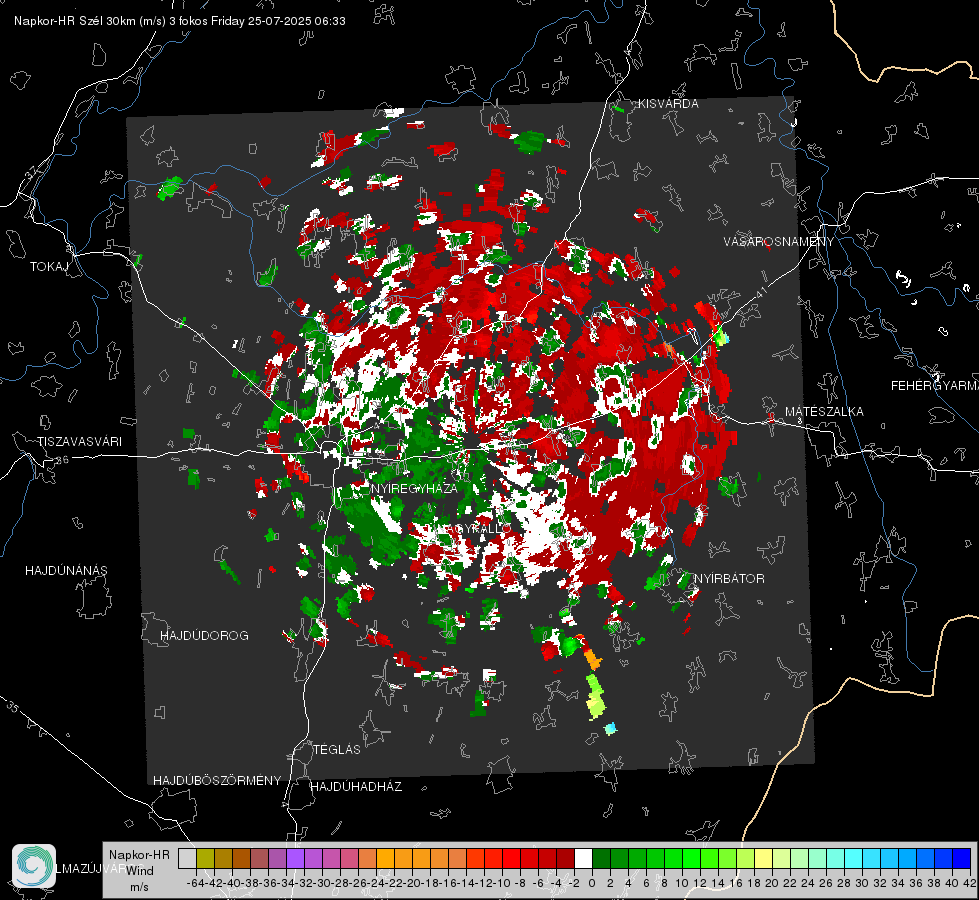Image resolution: width=979 pixels, height=900 pixels.
Task: Select the TISZAVASVÁRI label
Action: (79, 442)
